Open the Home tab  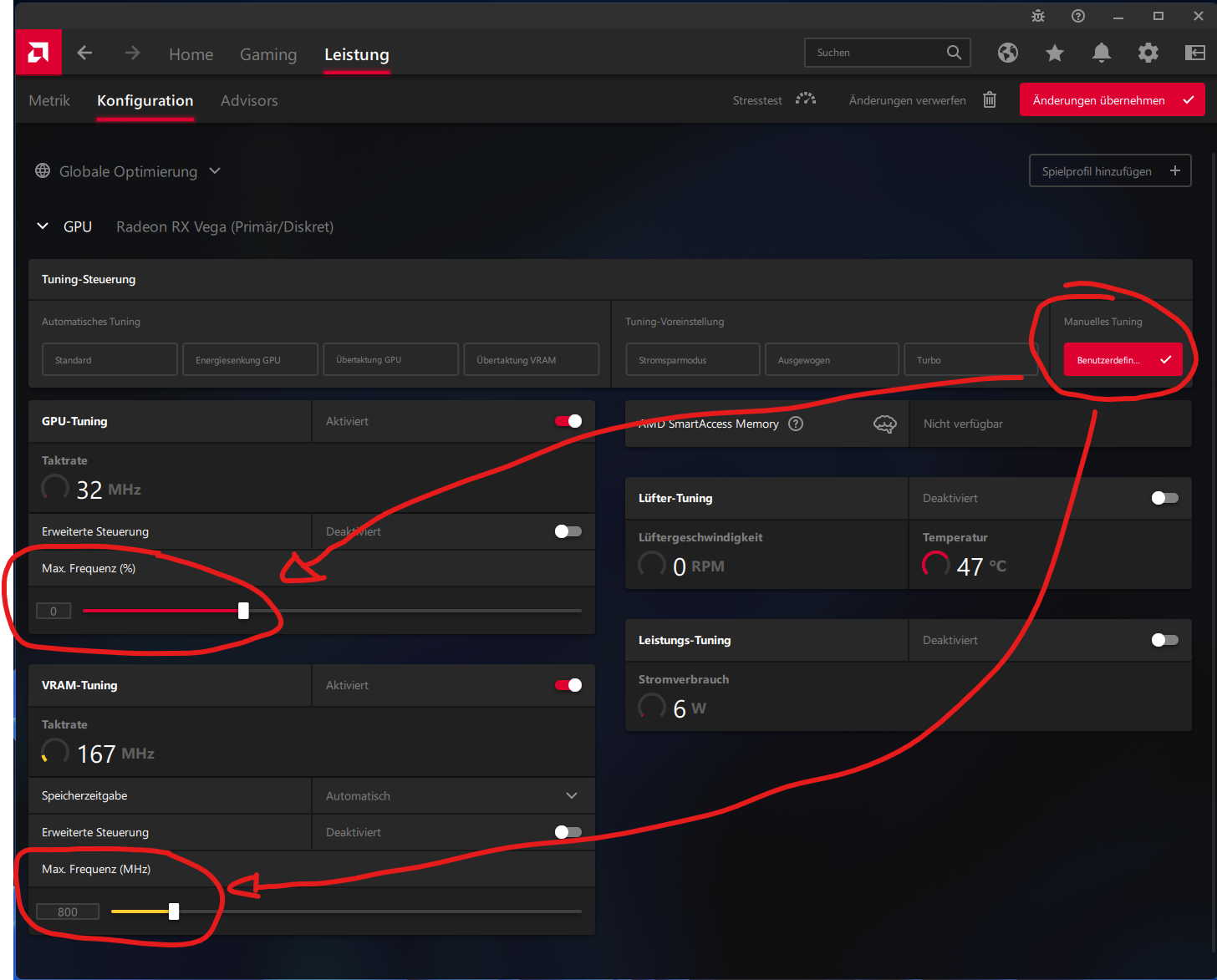191,54
